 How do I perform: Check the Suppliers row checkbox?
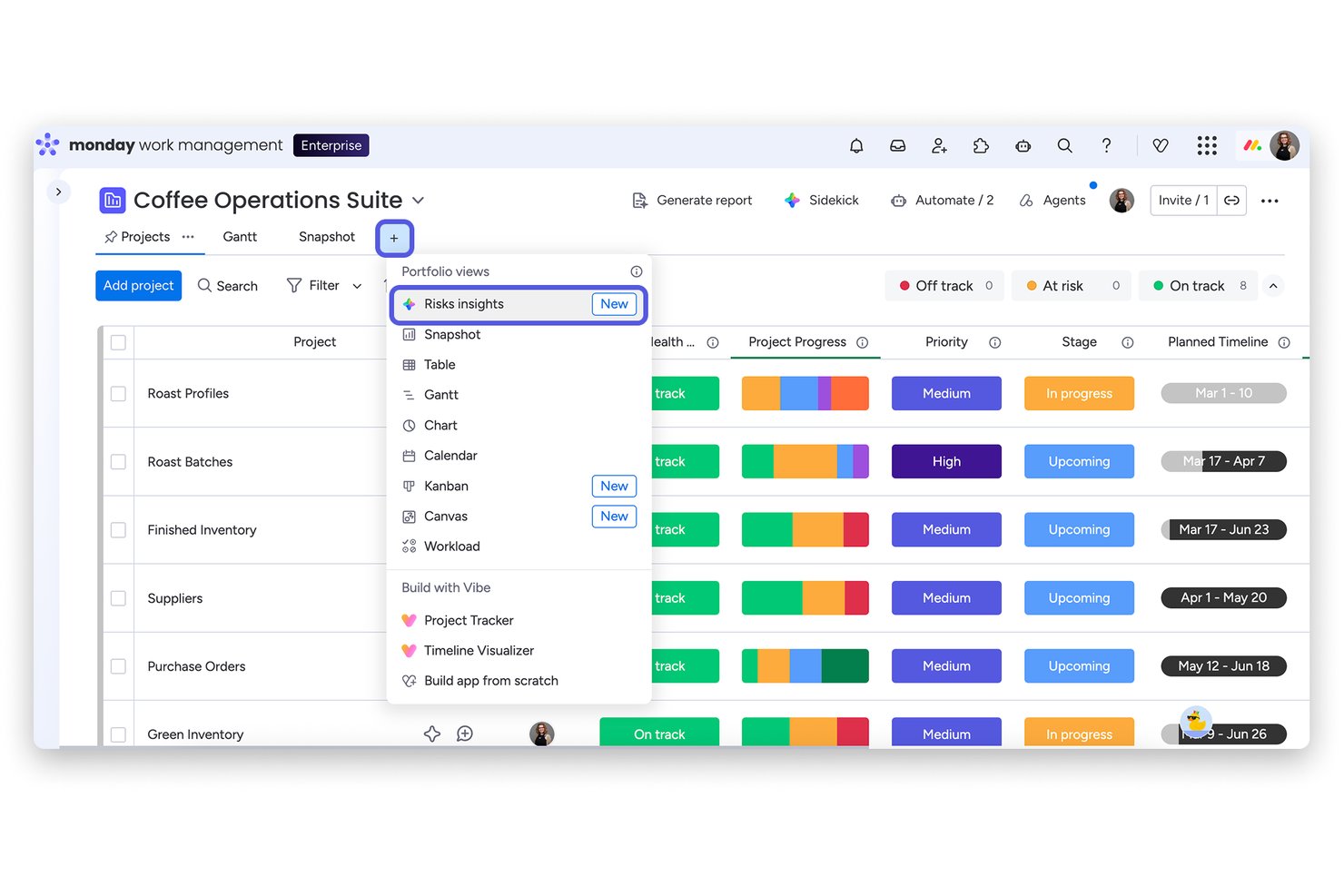click(x=118, y=598)
